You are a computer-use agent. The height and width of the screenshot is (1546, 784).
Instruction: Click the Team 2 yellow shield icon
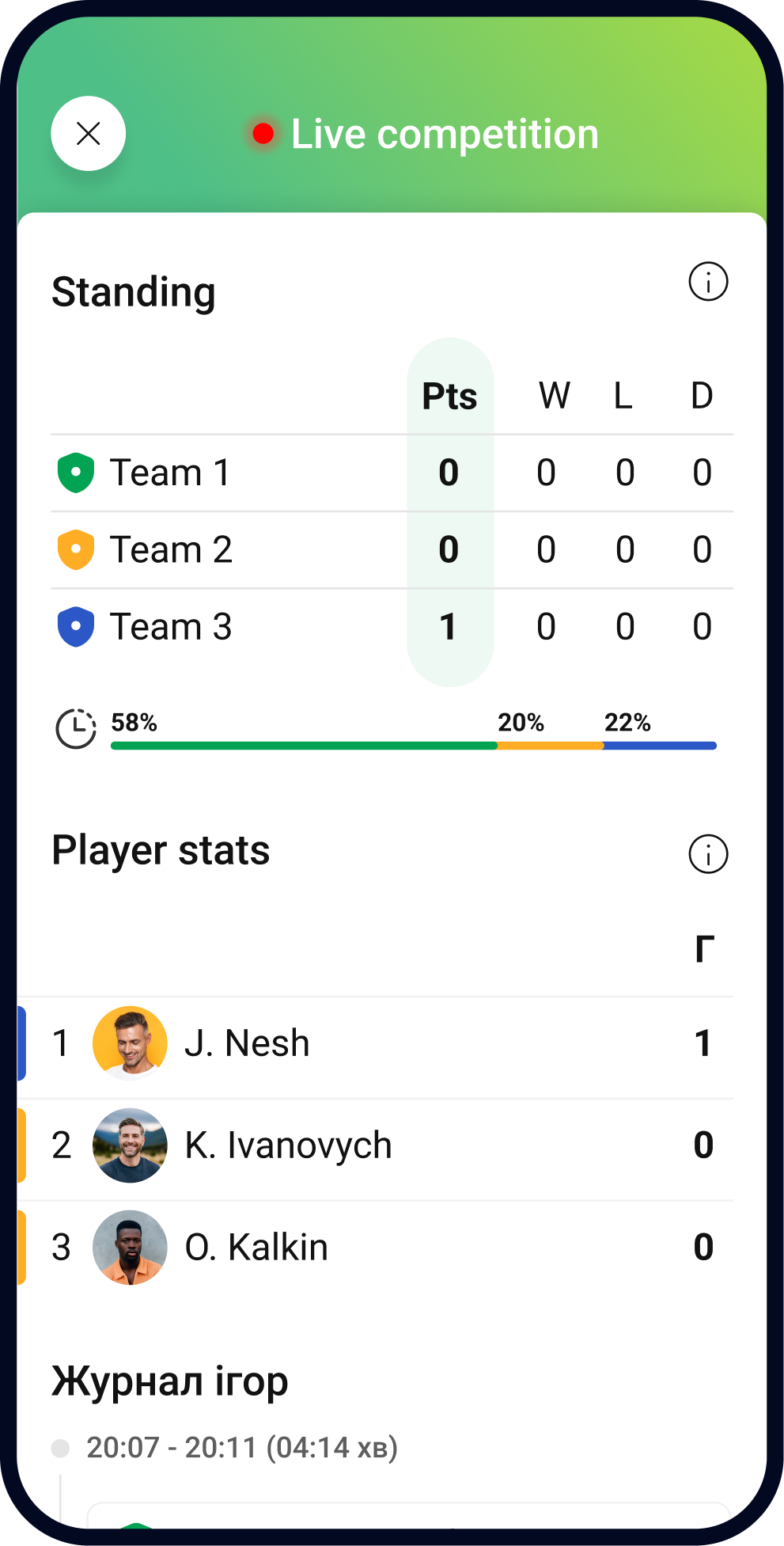[75, 548]
